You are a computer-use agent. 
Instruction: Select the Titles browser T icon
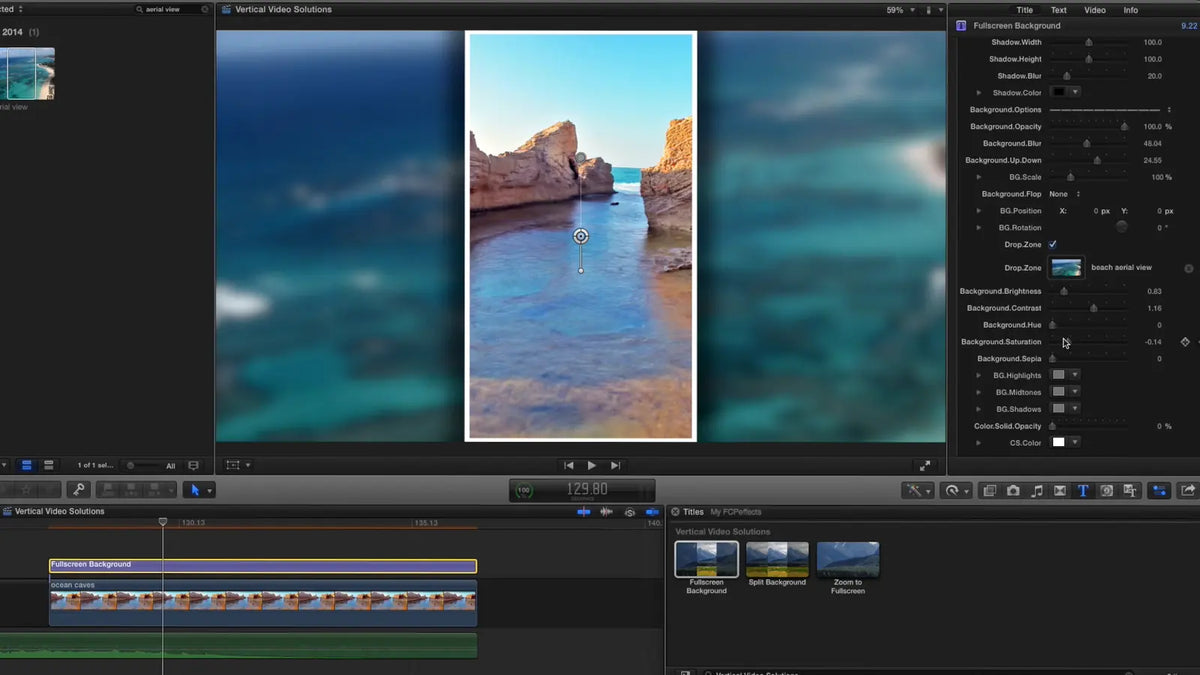(x=1083, y=490)
